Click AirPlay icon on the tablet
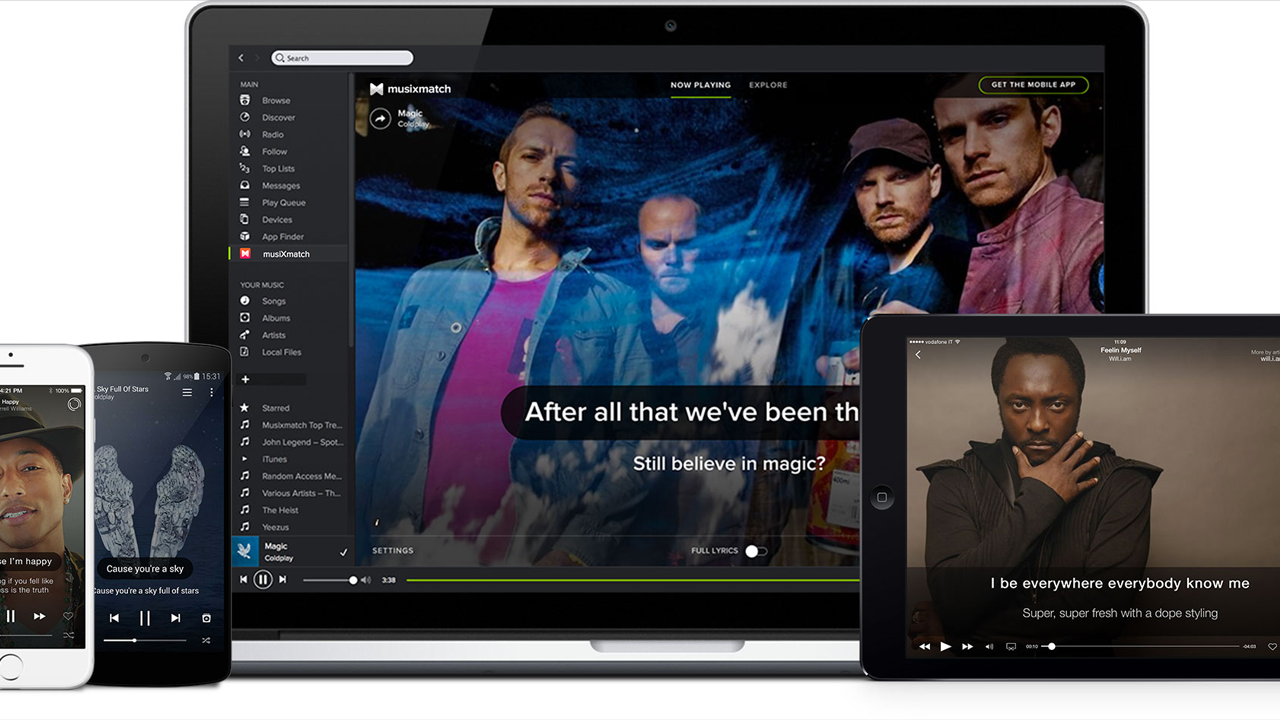Image resolution: width=1280 pixels, height=720 pixels. [x=1011, y=647]
